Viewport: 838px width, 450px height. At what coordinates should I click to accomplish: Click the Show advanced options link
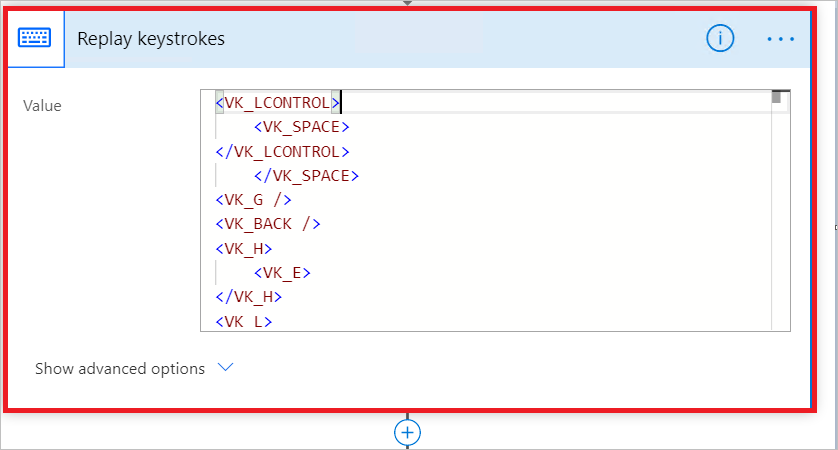[x=120, y=369]
